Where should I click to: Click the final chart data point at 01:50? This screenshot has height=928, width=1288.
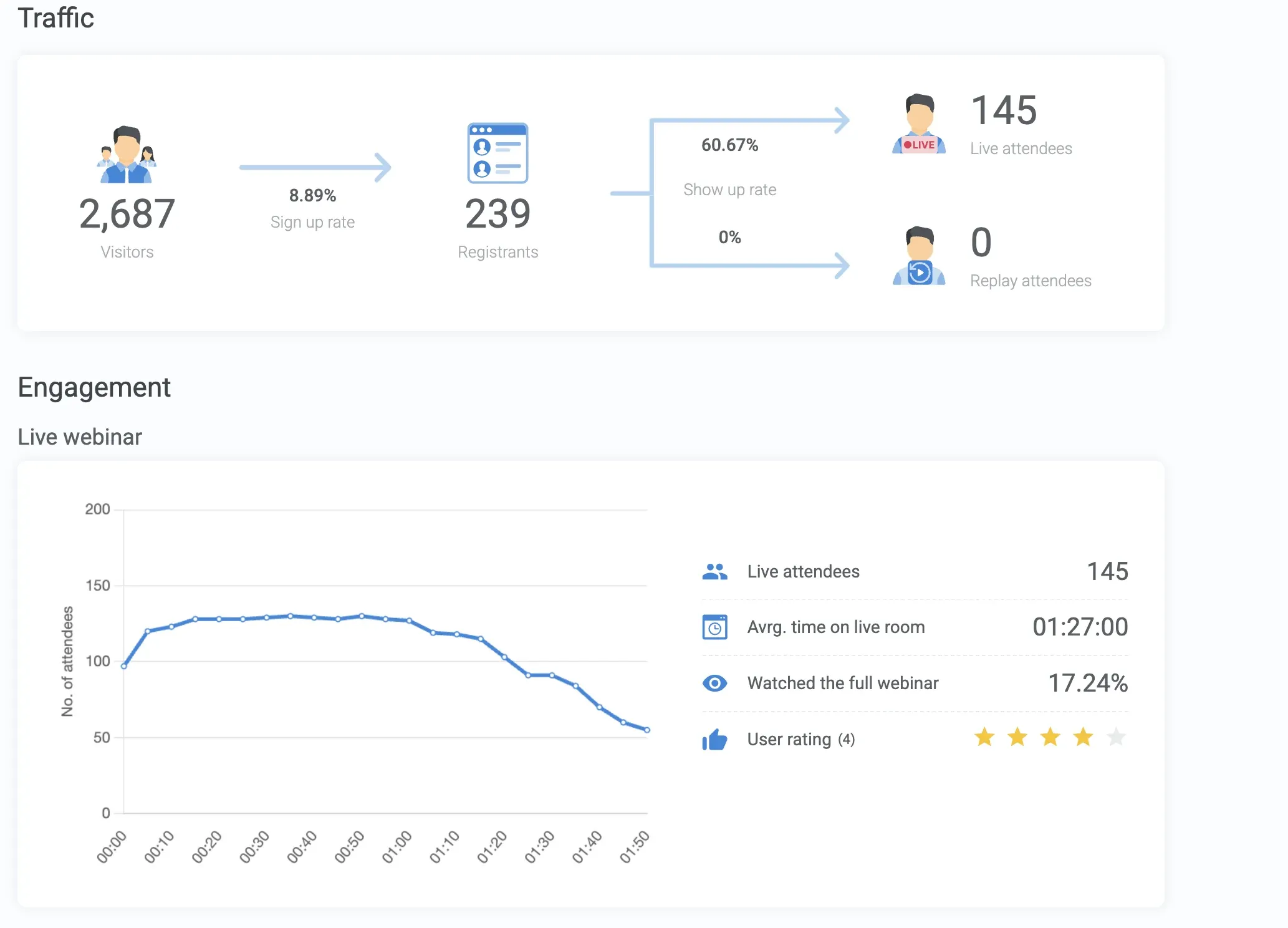tap(646, 730)
